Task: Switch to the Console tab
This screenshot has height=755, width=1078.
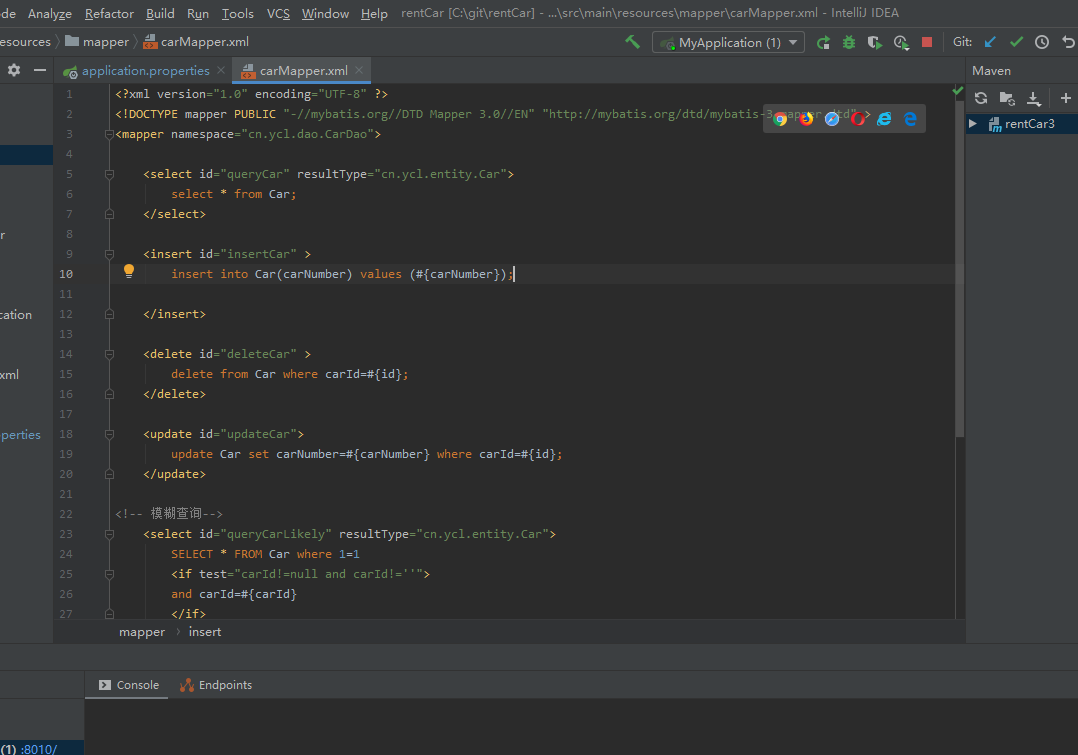Action: pos(129,685)
